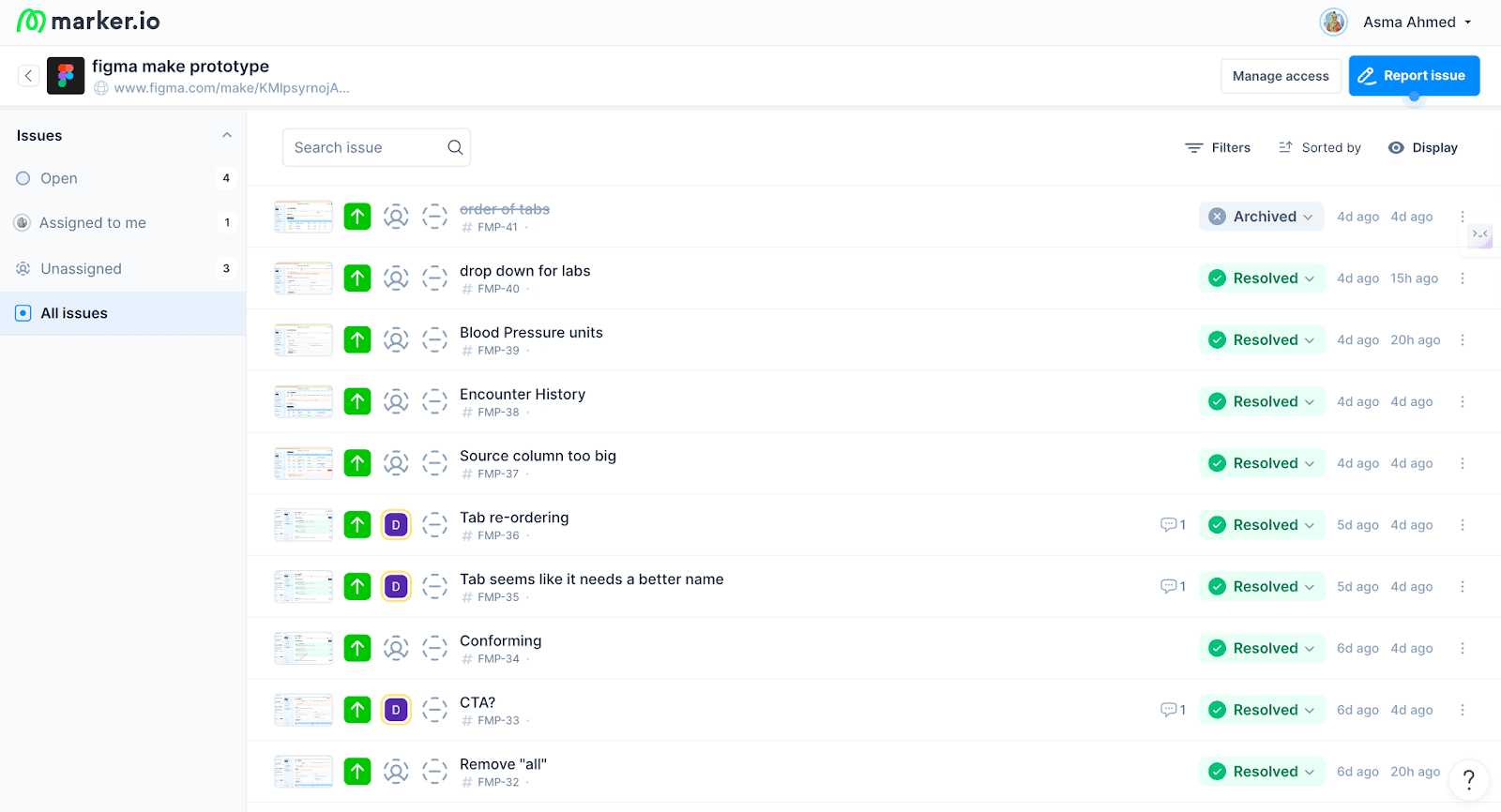
Task: Open screenshot thumbnail for Tab re-ordering
Action: (303, 525)
